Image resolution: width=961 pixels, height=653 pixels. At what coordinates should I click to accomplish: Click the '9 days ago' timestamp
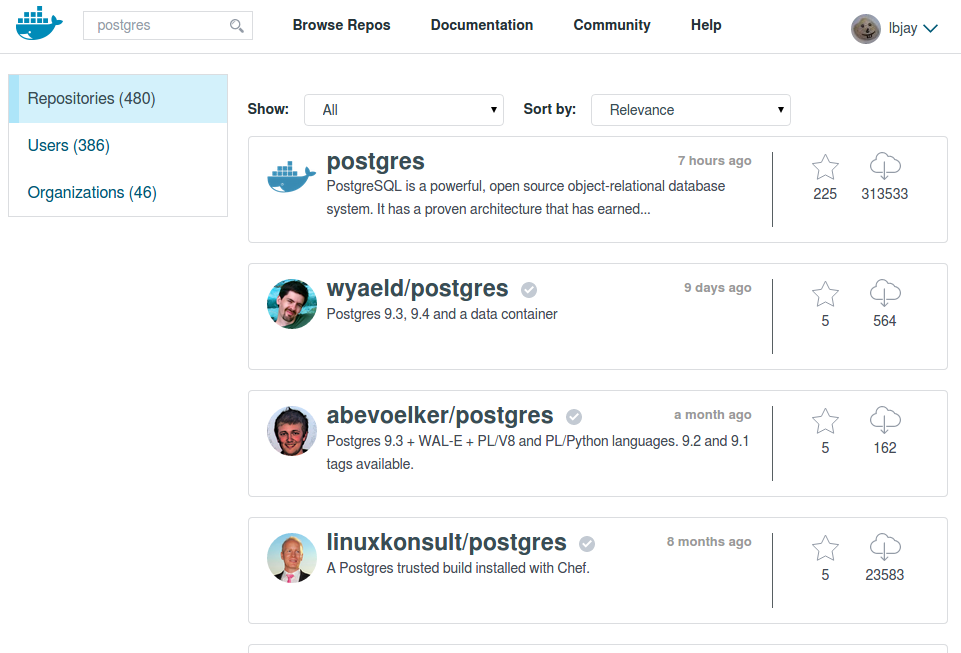click(718, 288)
